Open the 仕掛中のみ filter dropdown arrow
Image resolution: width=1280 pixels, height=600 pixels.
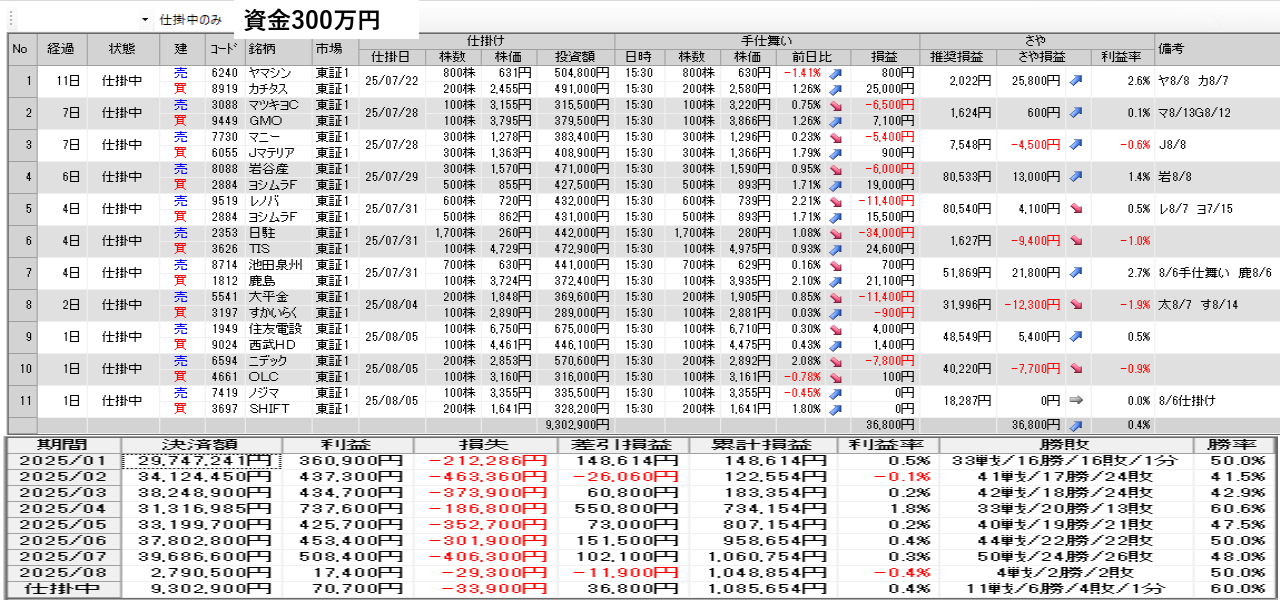(x=145, y=20)
